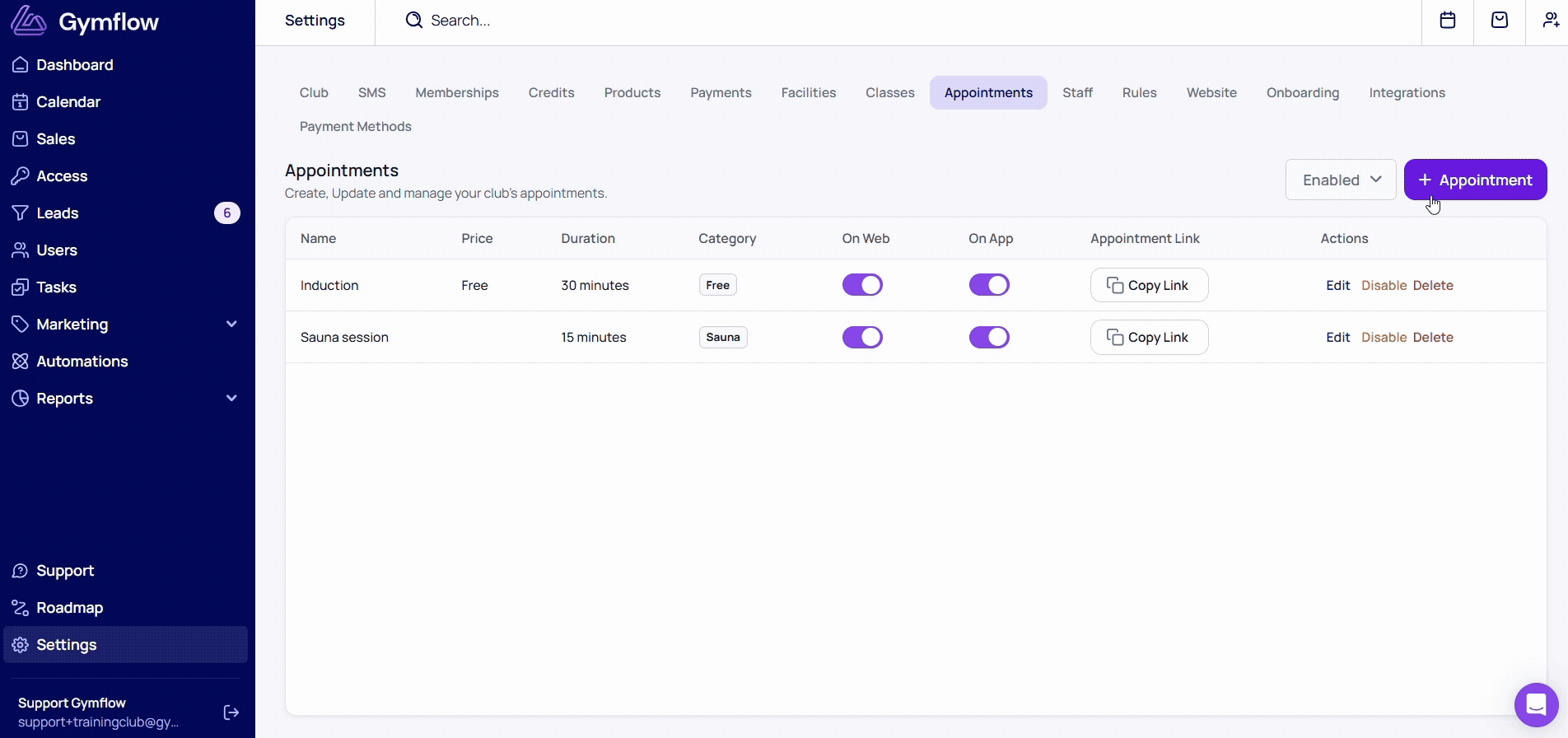1568x738 pixels.
Task: Switch to the Memberships tab
Action: pos(457,93)
